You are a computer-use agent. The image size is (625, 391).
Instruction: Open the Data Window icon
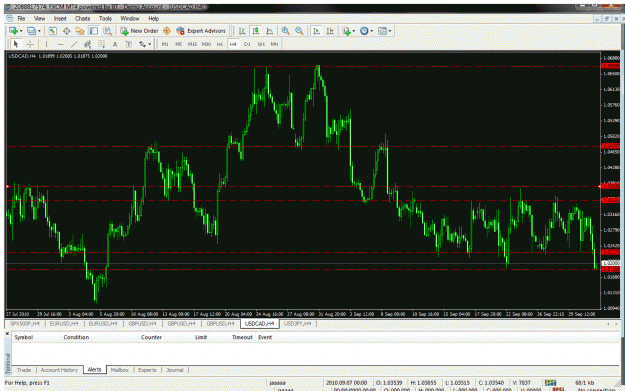tap(67, 31)
